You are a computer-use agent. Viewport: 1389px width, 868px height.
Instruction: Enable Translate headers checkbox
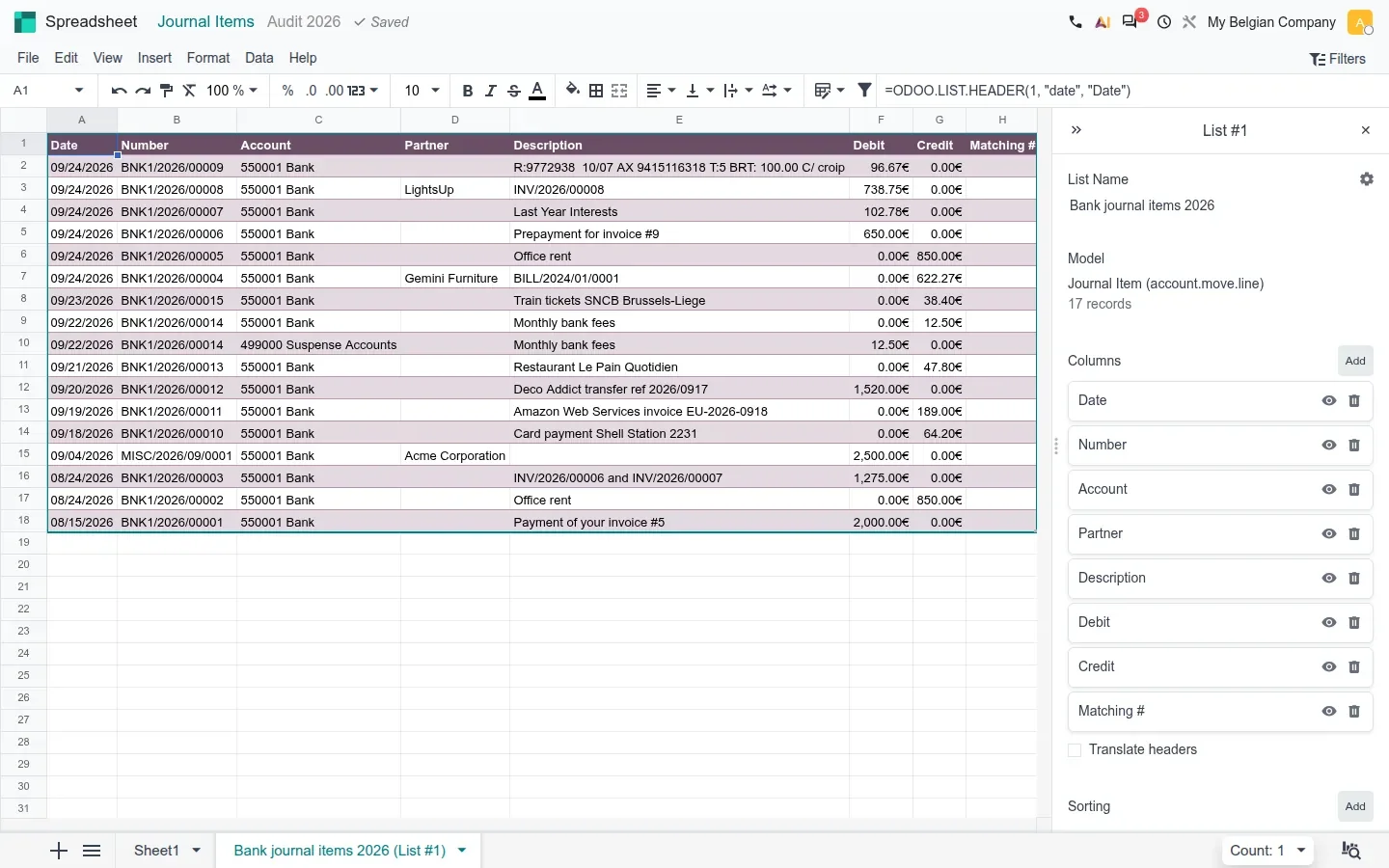click(x=1075, y=750)
